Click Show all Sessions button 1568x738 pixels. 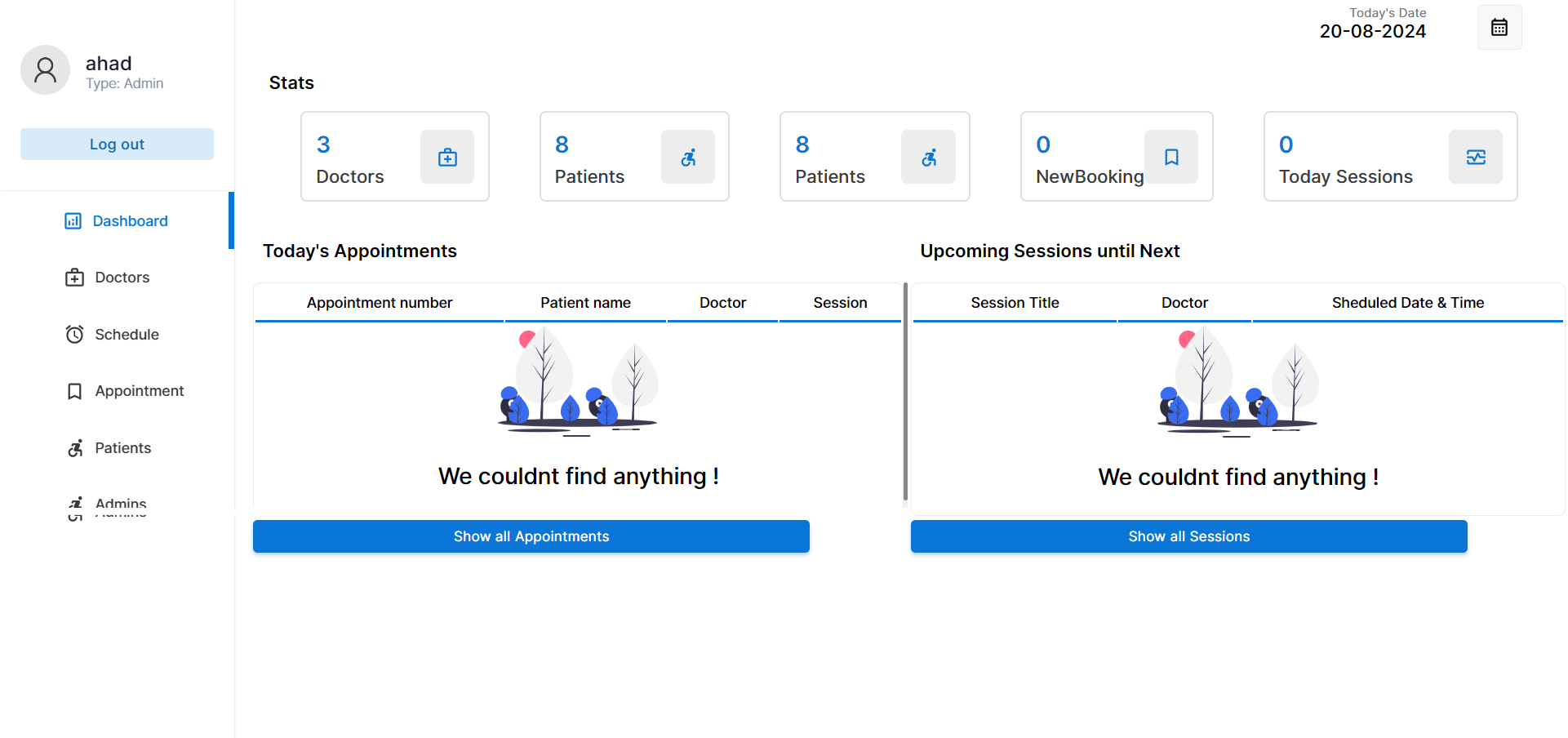1188,536
